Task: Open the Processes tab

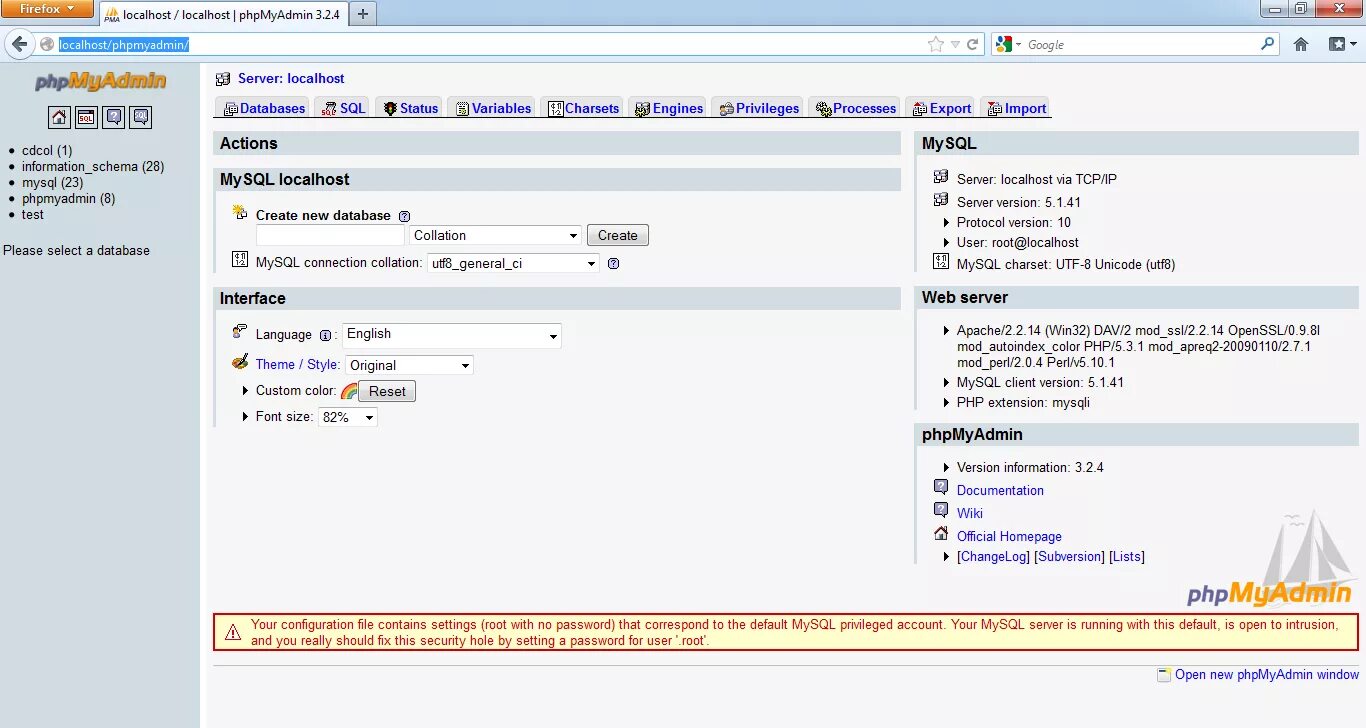Action: click(x=855, y=108)
